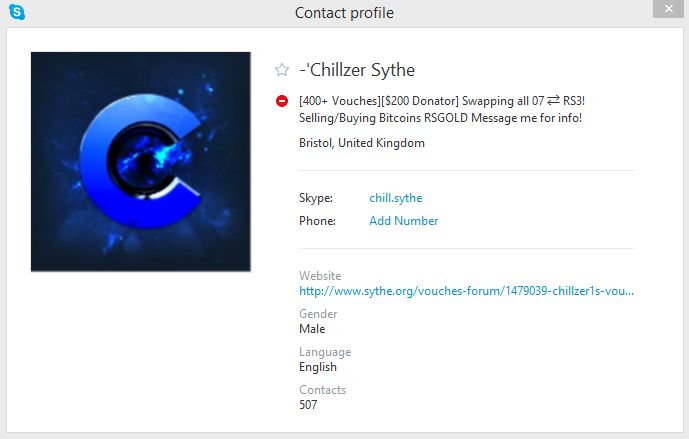Click the Skype logo icon in title bar

[17, 12]
